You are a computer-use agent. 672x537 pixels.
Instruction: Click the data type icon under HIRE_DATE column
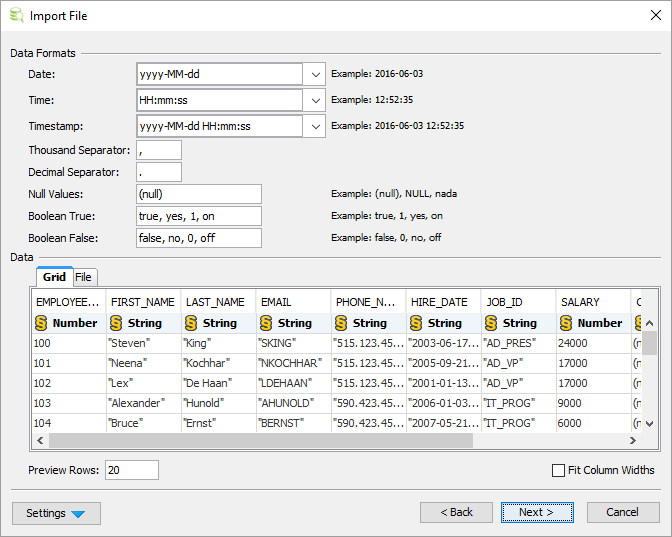click(x=416, y=323)
